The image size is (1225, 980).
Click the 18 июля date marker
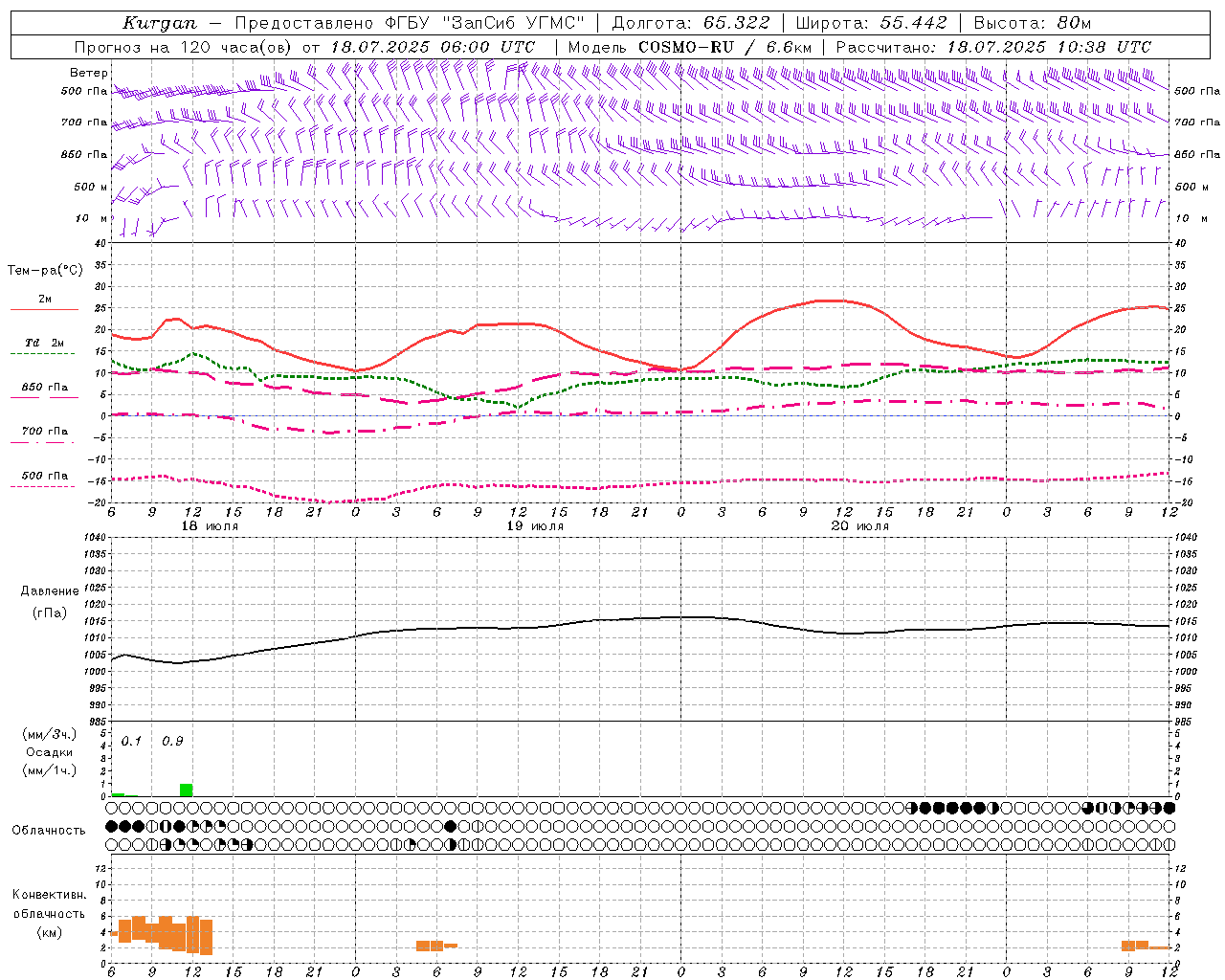(x=210, y=526)
